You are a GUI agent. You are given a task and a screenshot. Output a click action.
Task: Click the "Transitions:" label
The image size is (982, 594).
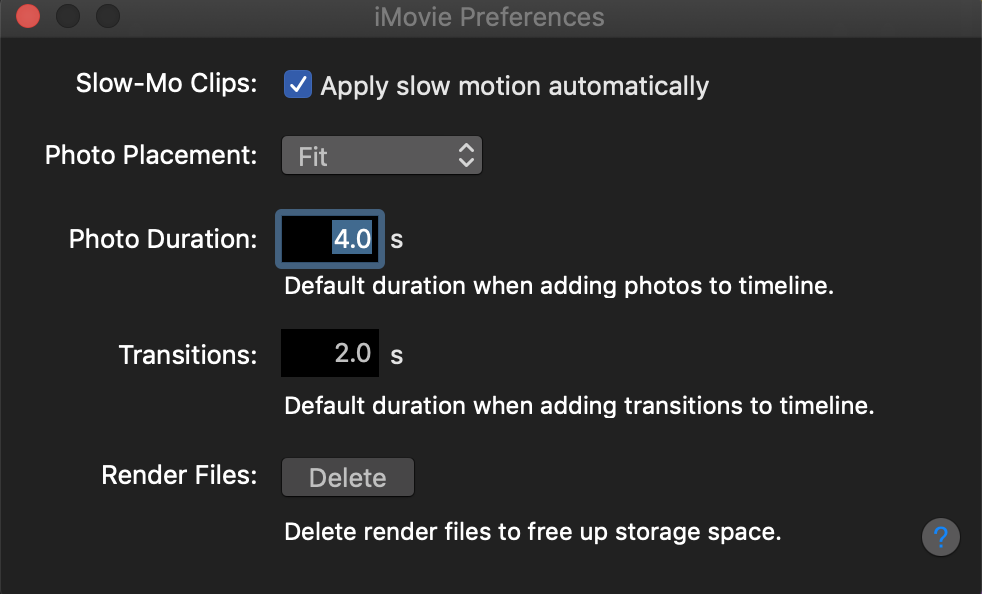pyautogui.click(x=188, y=354)
